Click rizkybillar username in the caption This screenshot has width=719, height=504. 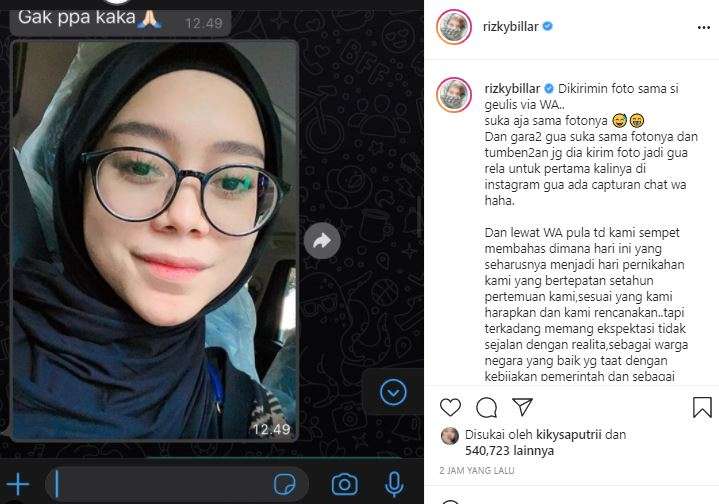coord(512,89)
